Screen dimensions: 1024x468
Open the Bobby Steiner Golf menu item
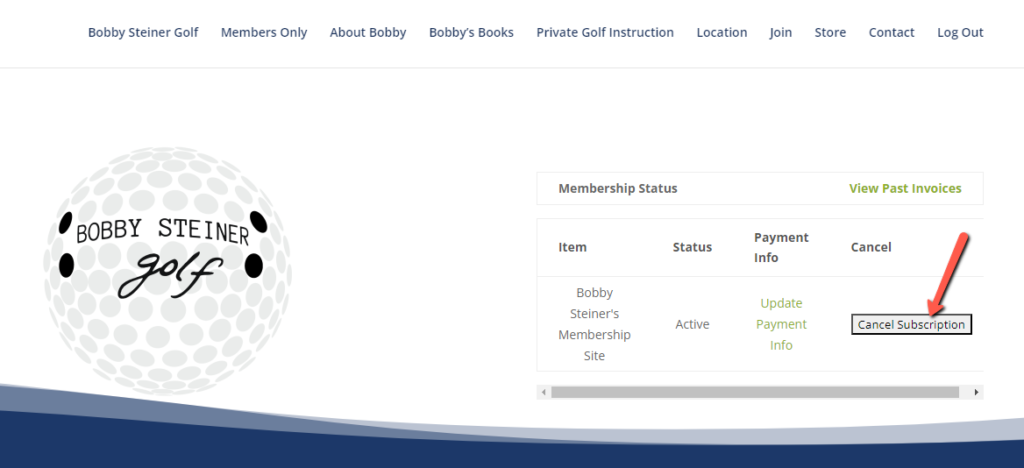[x=143, y=32]
